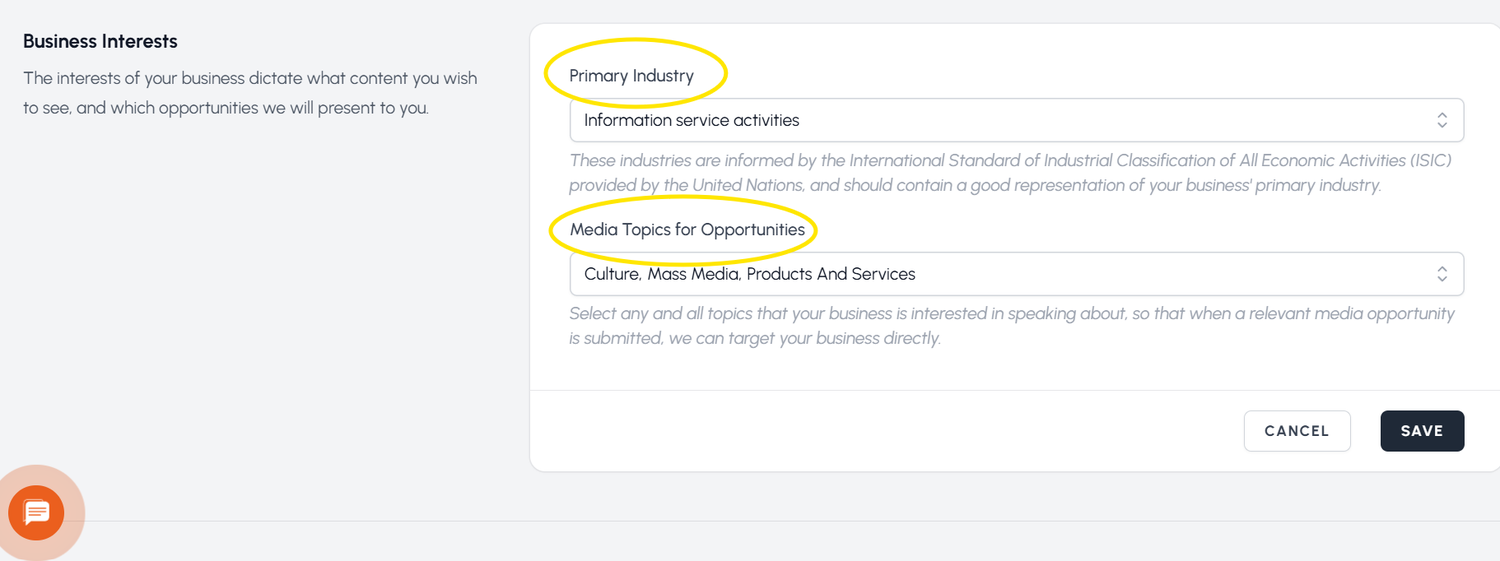Viewport: 1500px width, 561px height.
Task: Click the 'Primary Industry' field label
Action: pyautogui.click(x=631, y=76)
